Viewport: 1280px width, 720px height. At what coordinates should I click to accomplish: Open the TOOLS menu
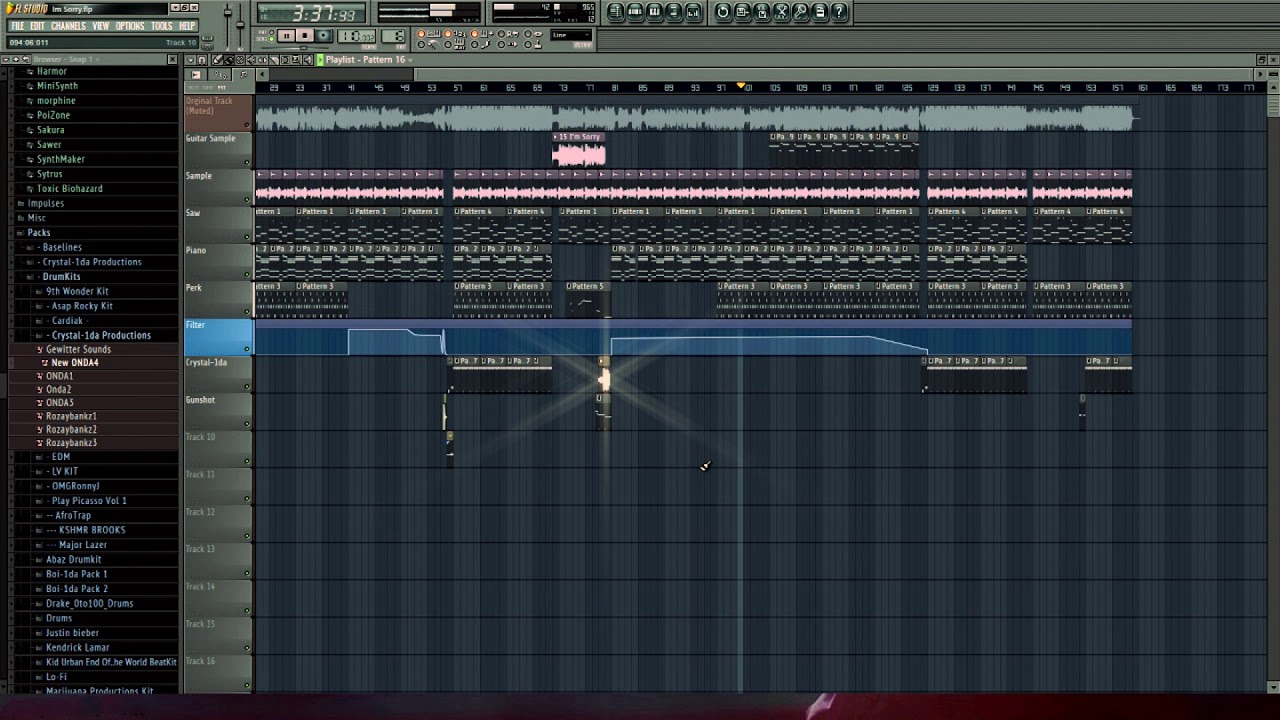pos(162,26)
